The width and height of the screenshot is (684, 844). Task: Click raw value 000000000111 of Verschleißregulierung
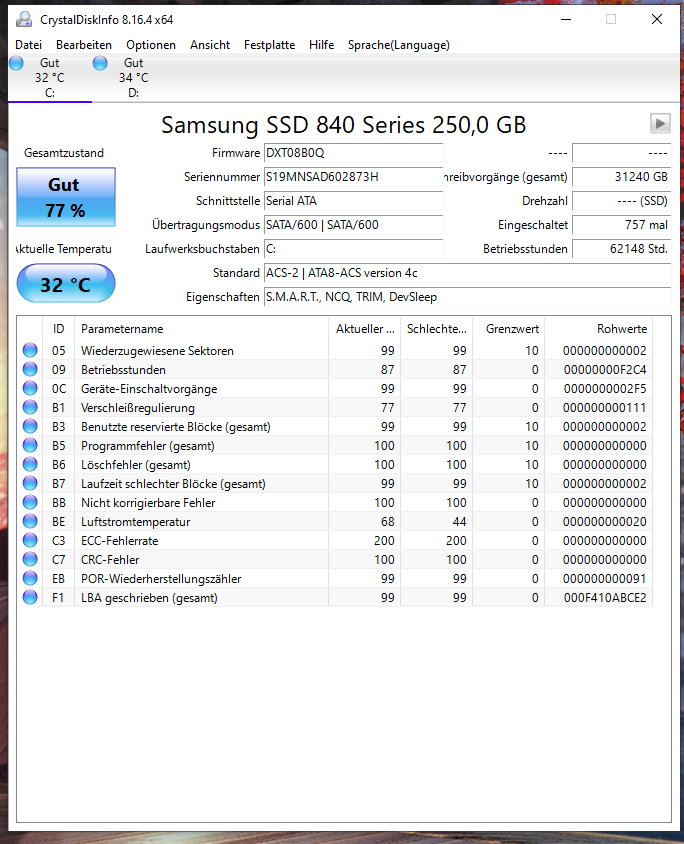click(605, 407)
